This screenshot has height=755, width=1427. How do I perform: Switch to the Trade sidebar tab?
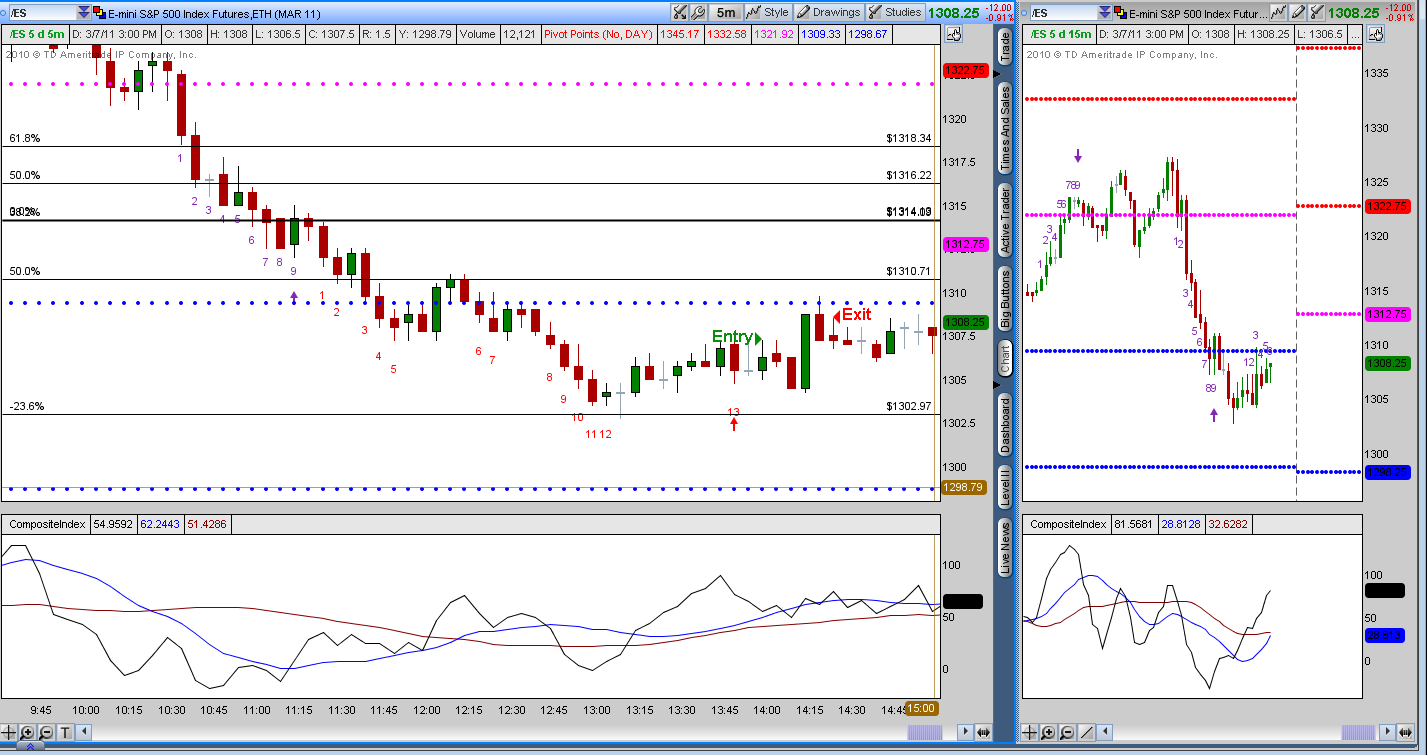(x=1005, y=46)
